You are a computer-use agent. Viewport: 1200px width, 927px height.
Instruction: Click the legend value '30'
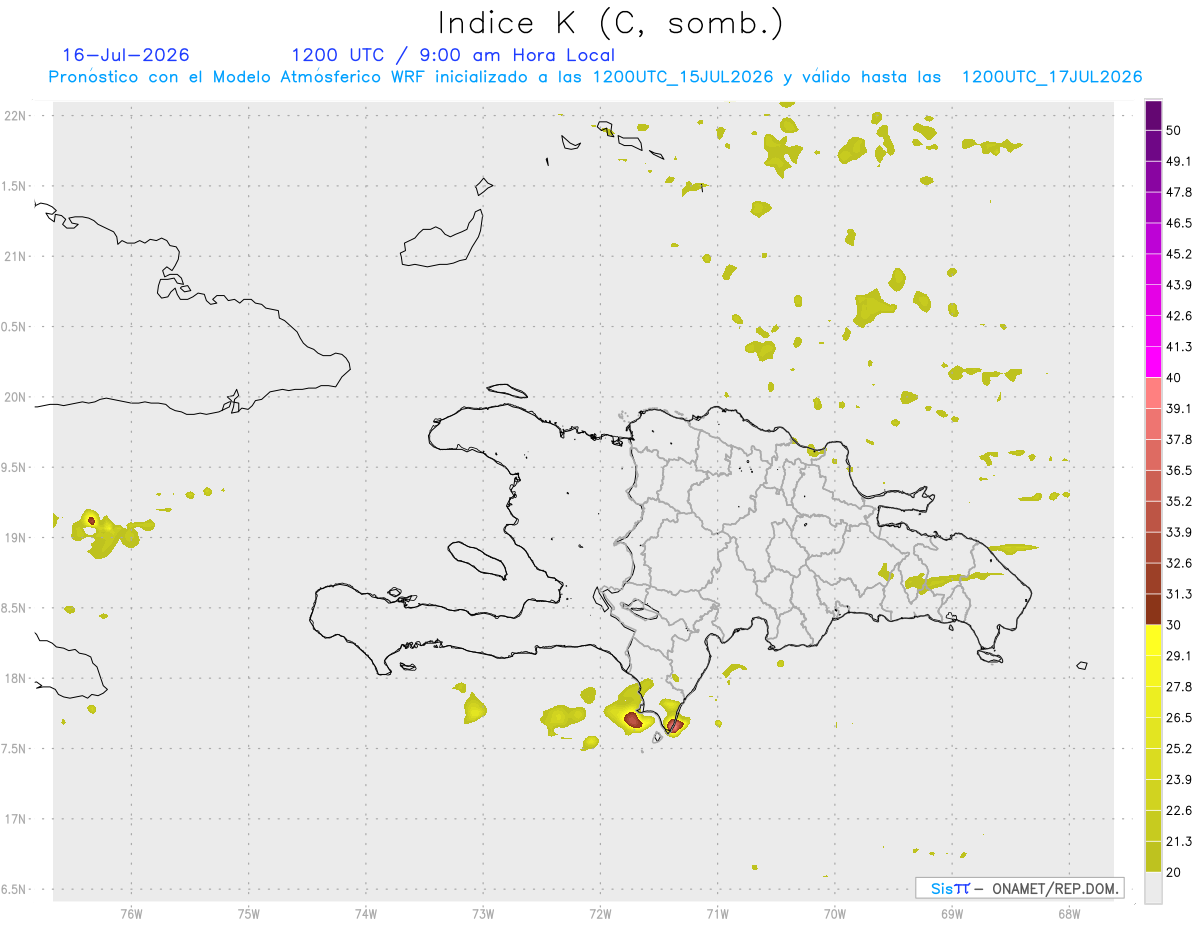pyautogui.click(x=1175, y=625)
